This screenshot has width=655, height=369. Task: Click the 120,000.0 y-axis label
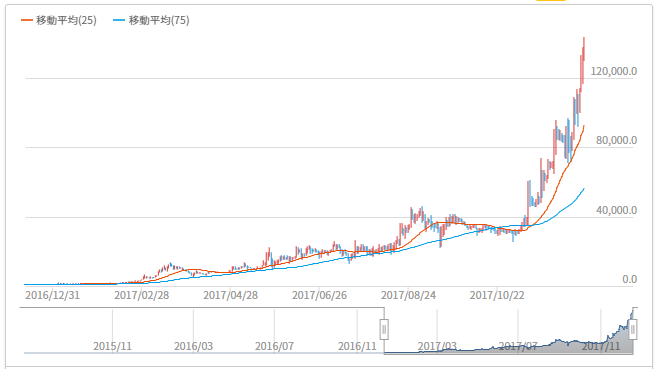tap(614, 71)
